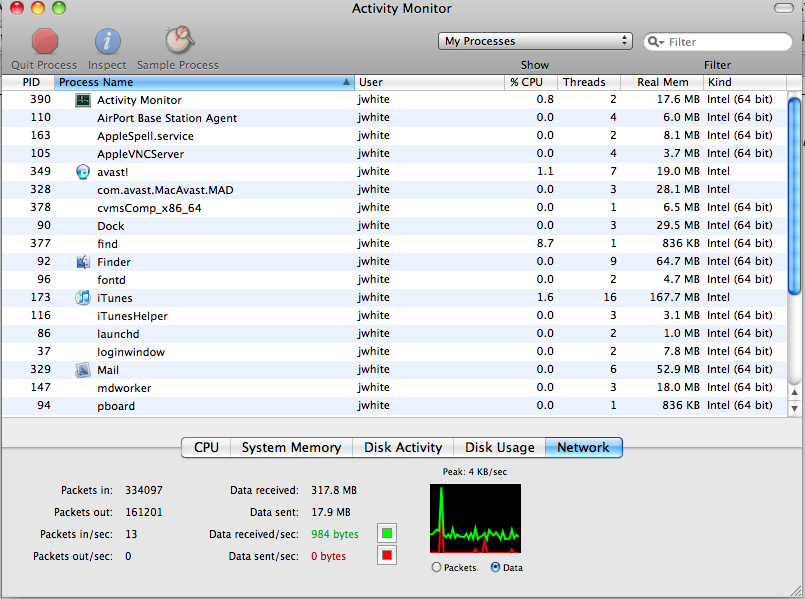The image size is (805, 599).
Task: Switch to the Disk Usage tab
Action: (500, 448)
